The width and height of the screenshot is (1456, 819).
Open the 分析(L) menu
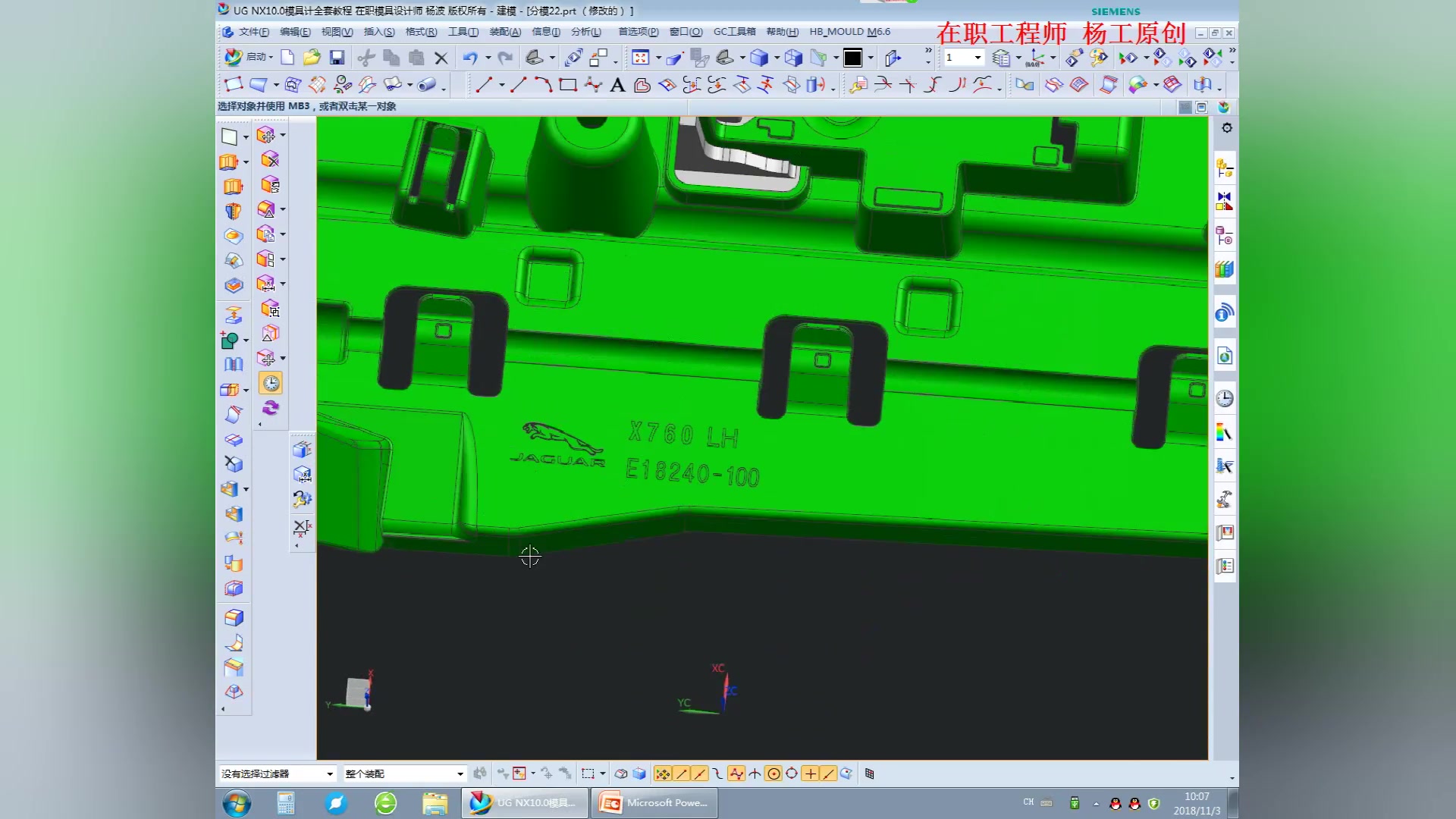[585, 32]
